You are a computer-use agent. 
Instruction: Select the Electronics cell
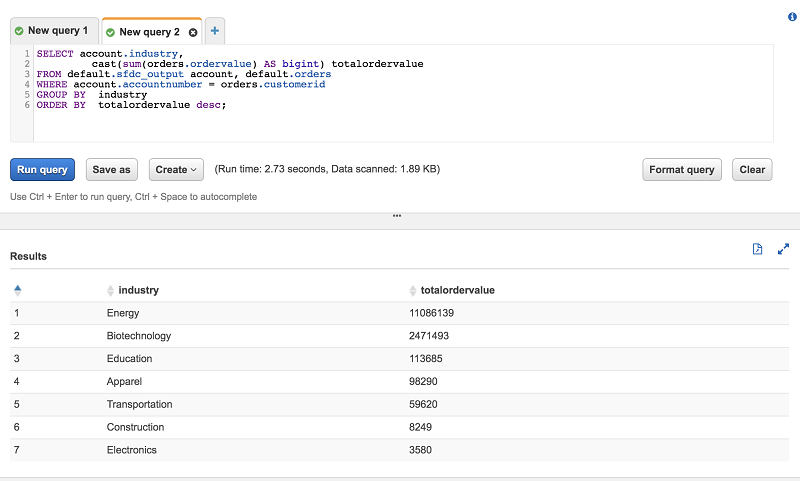click(132, 450)
